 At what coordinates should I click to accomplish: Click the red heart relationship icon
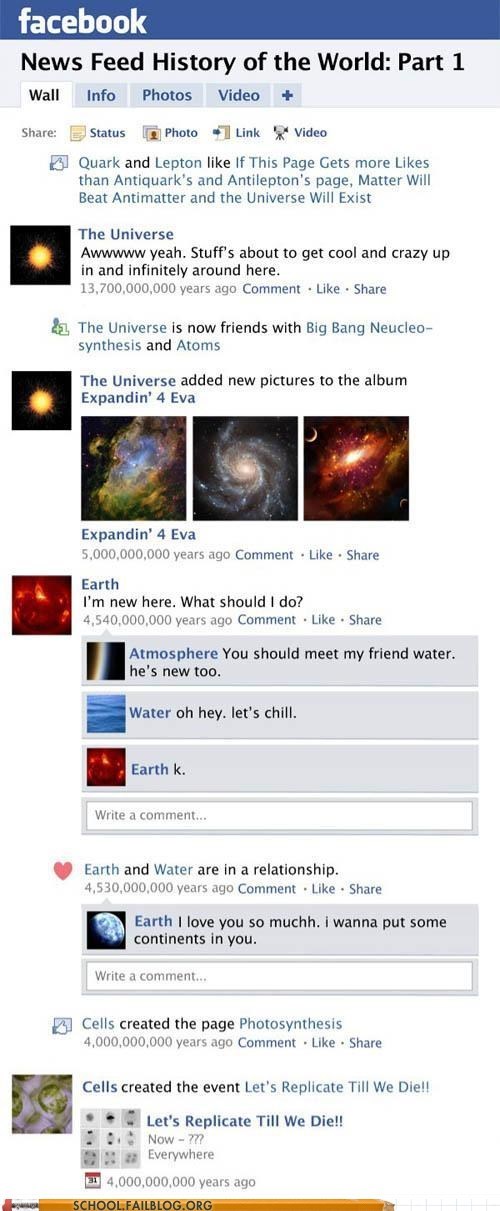click(x=63, y=870)
